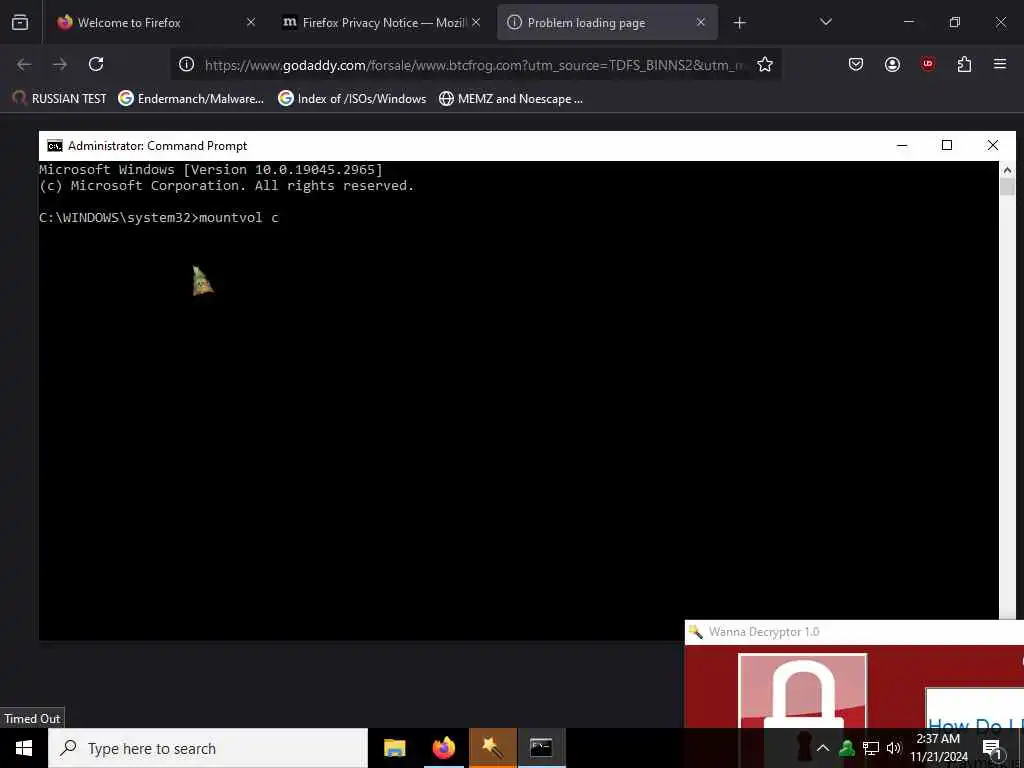Show site information for godaddy.com
Image resolution: width=1024 pixels, height=768 pixels.
pos(187,64)
